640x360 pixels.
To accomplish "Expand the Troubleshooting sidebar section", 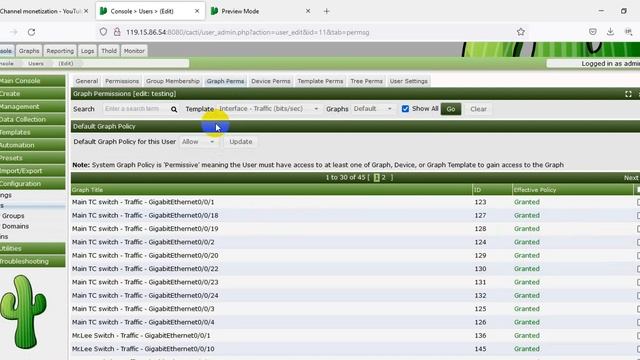I will coord(32,261).
